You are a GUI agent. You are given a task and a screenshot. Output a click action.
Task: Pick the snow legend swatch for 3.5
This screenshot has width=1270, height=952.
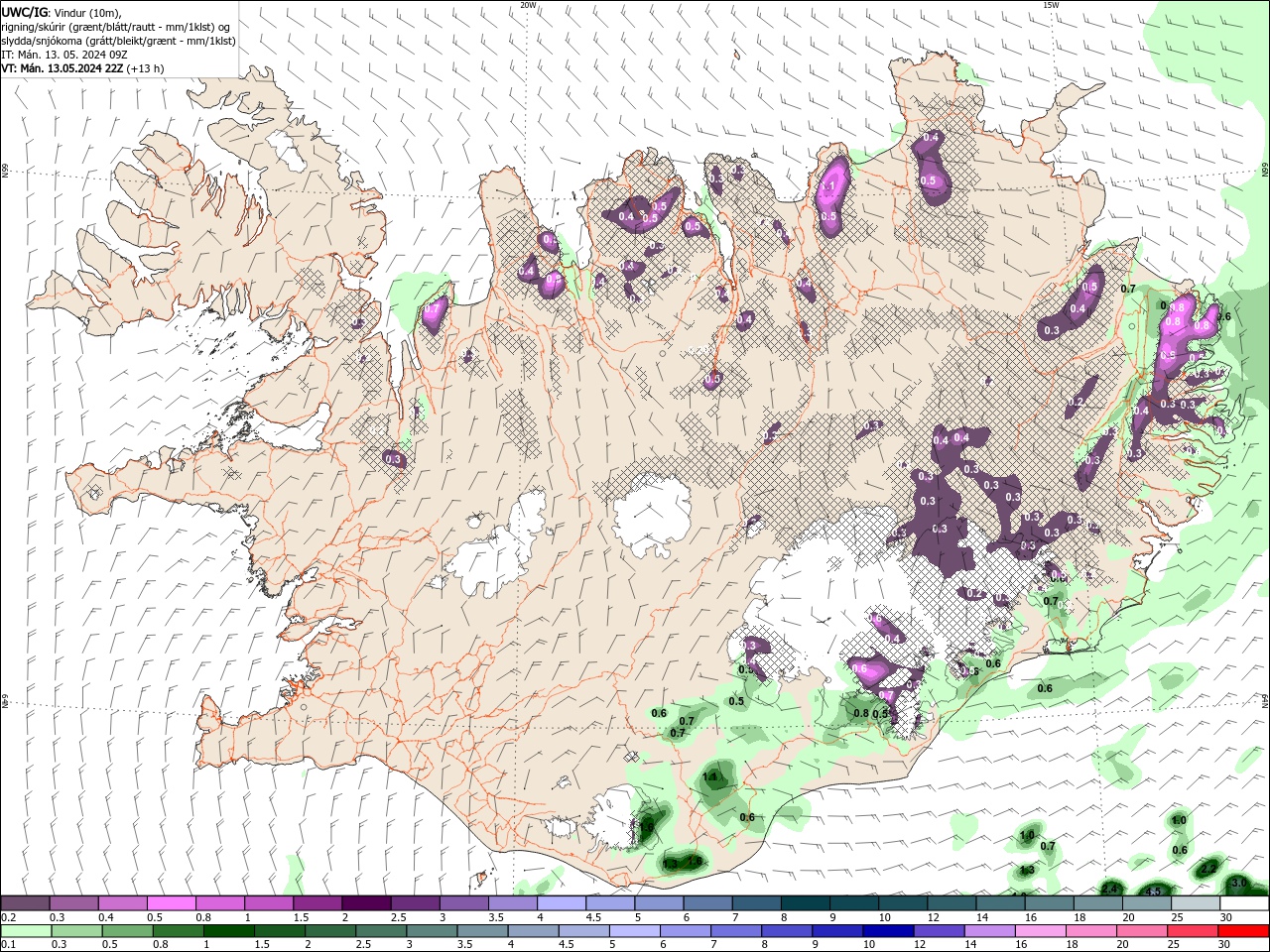[x=512, y=902]
